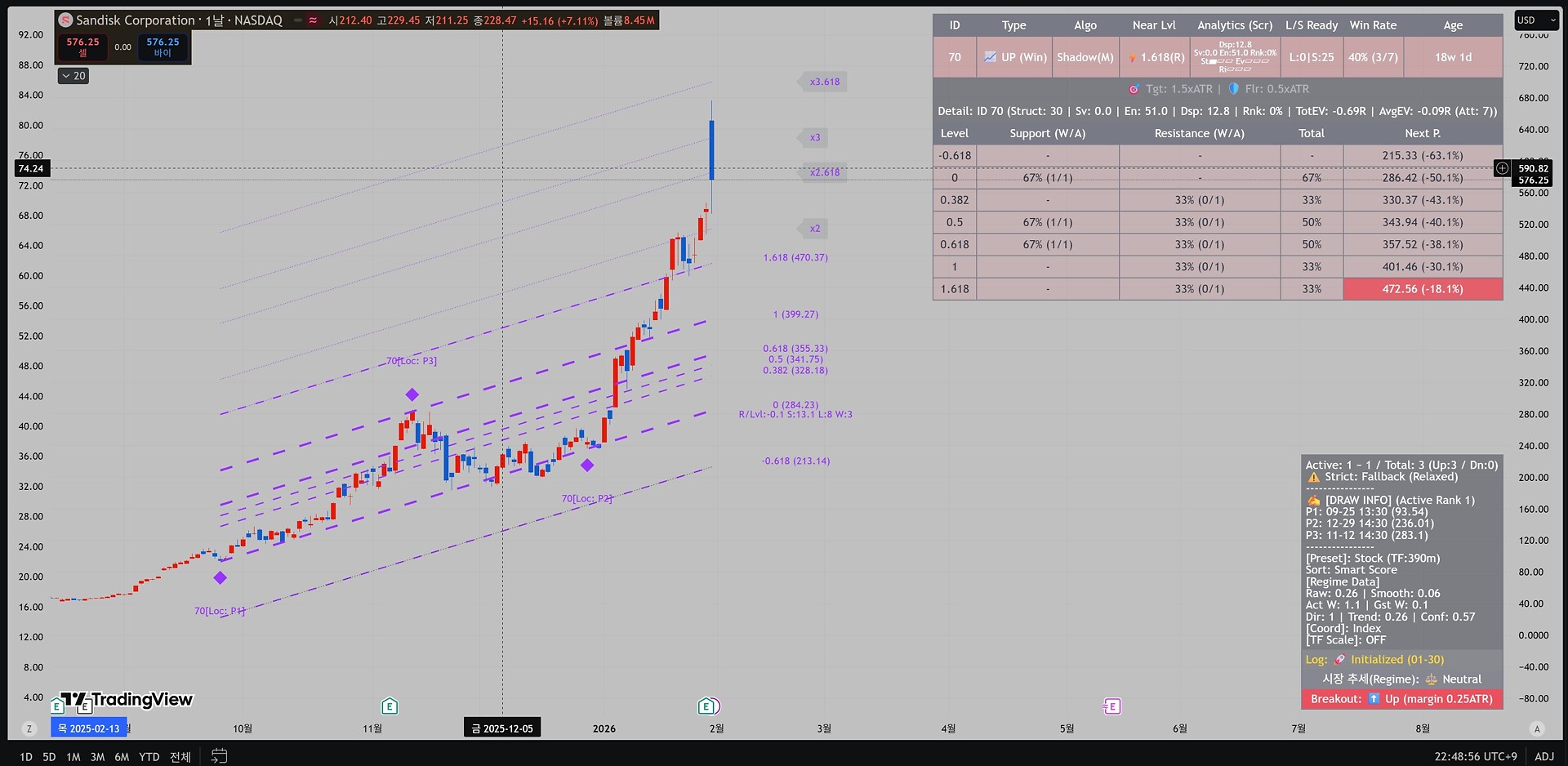Click the '215.33 (-63.1%)' Next P. cell

click(1423, 155)
